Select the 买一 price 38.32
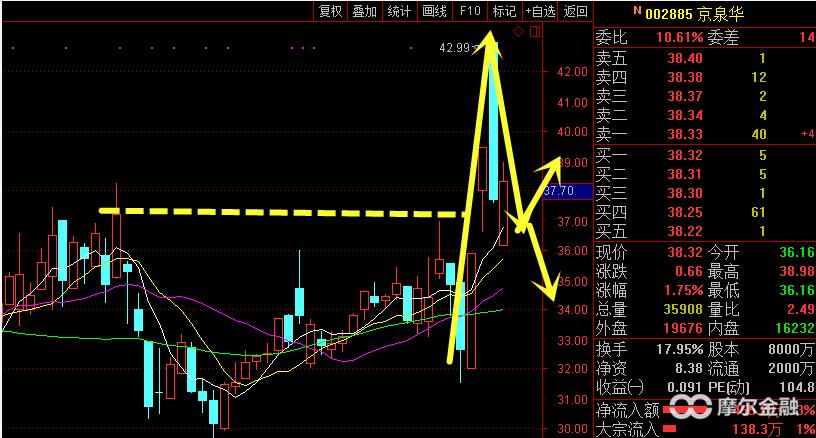Viewport: 816px width, 438px height. tap(685, 155)
